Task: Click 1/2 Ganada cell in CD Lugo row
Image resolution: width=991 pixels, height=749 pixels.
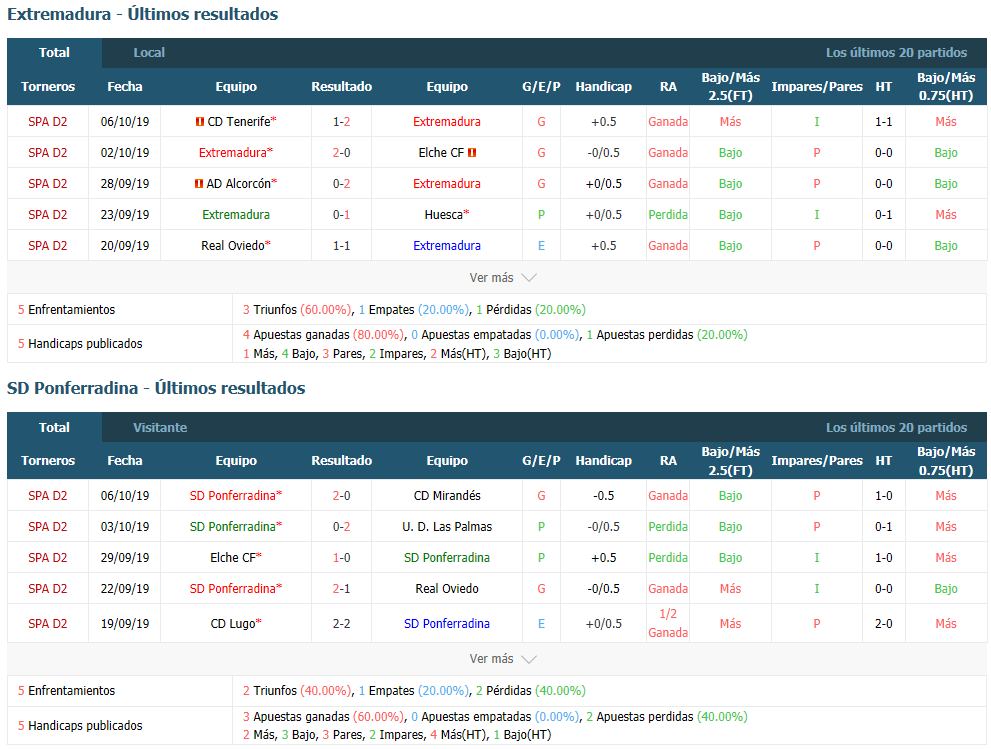Action: (668, 623)
